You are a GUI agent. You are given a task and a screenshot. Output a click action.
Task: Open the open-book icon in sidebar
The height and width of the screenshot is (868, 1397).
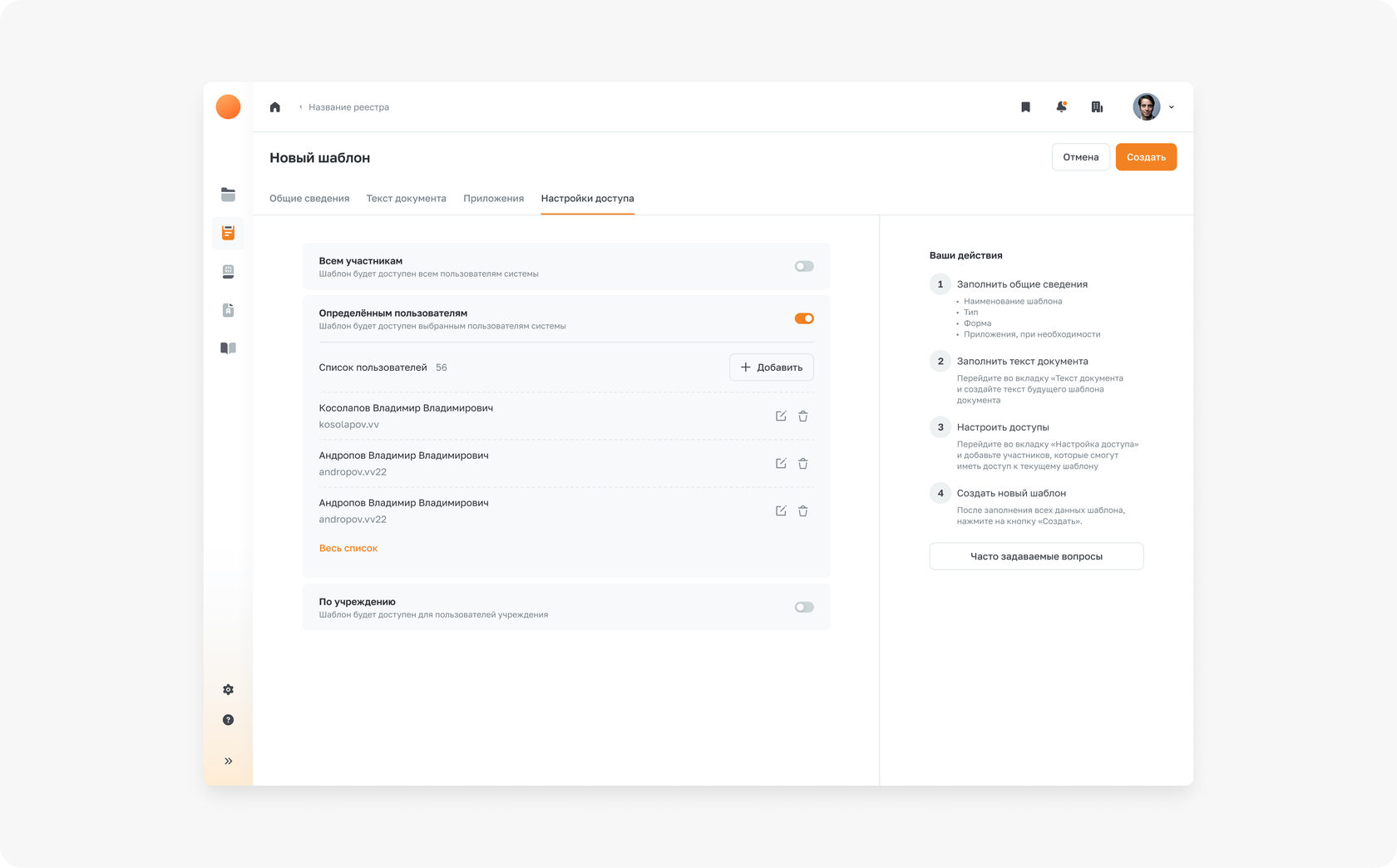click(x=228, y=348)
